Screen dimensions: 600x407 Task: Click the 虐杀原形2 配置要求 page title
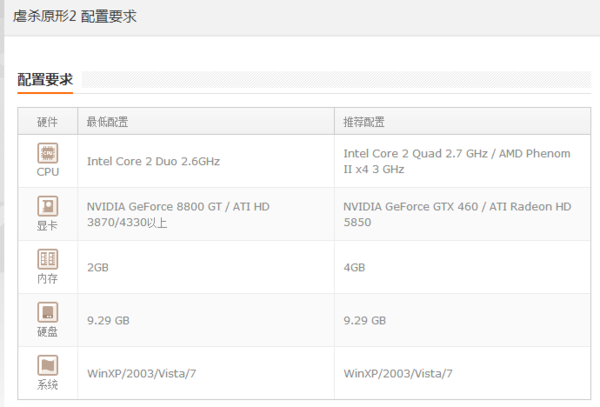click(x=75, y=17)
